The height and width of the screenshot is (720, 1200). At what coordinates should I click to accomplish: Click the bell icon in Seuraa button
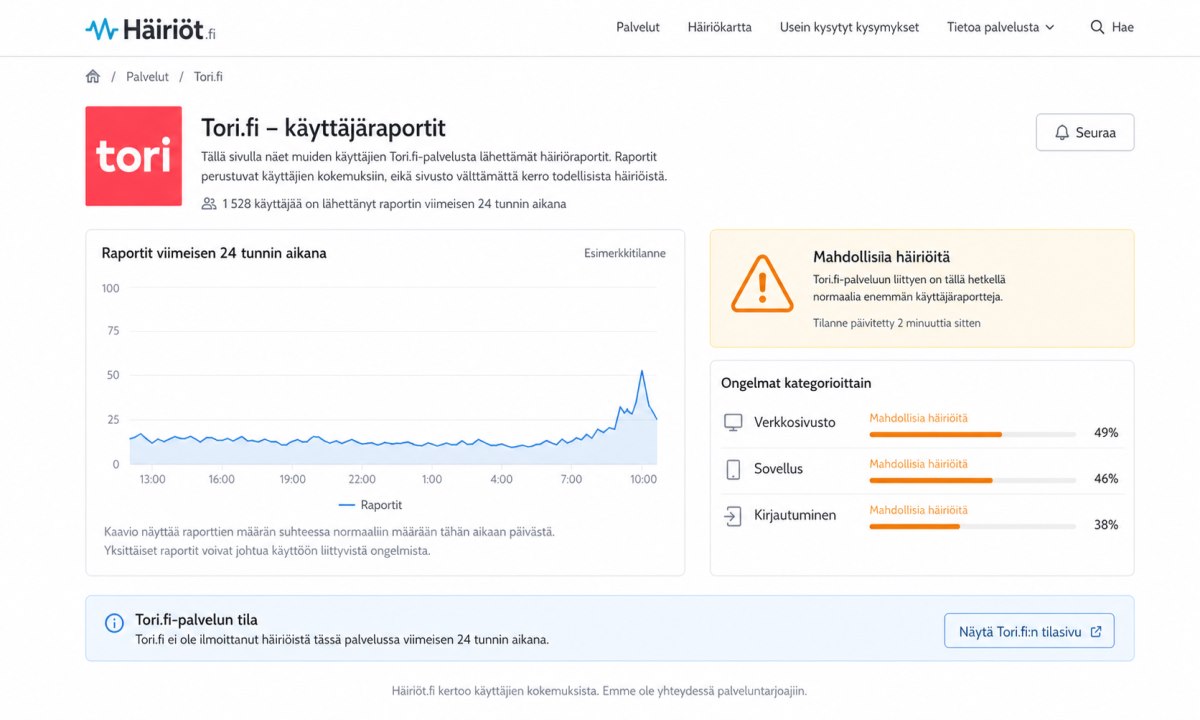click(x=1062, y=132)
